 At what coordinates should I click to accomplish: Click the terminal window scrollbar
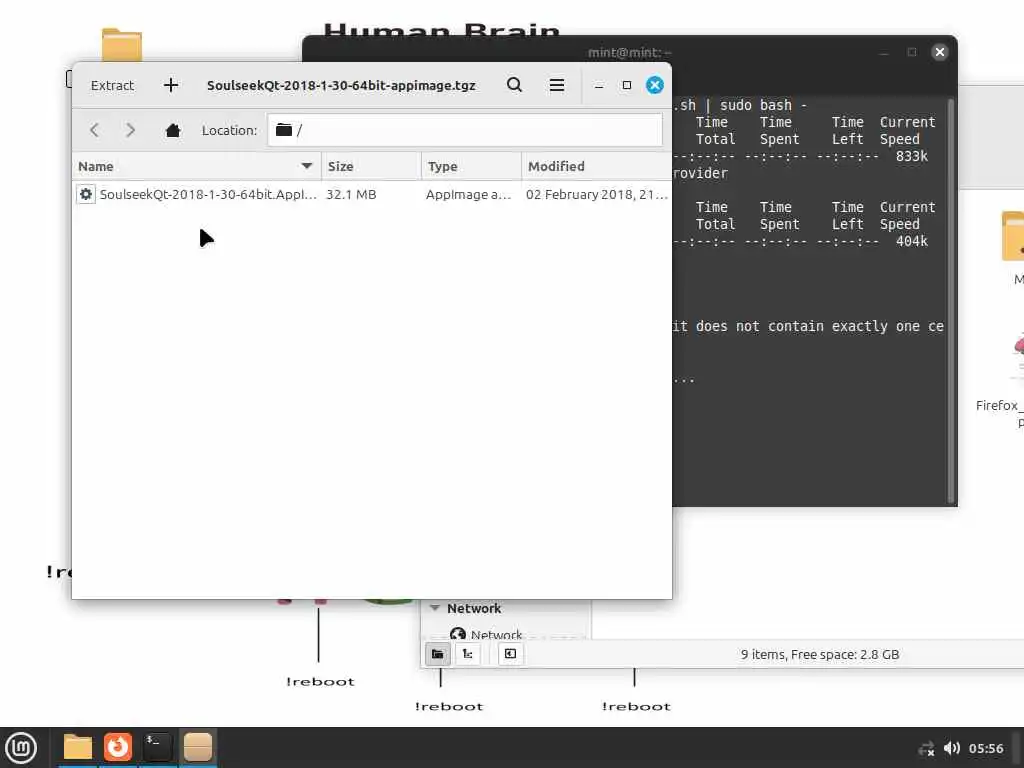[952, 300]
